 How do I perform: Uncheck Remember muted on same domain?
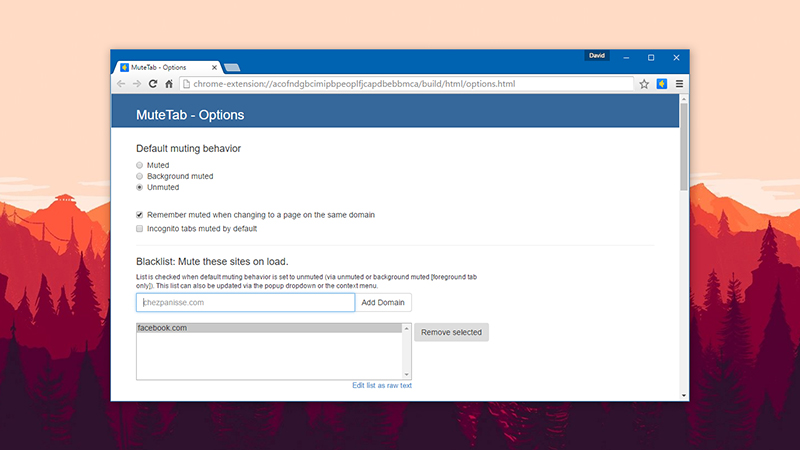click(139, 215)
